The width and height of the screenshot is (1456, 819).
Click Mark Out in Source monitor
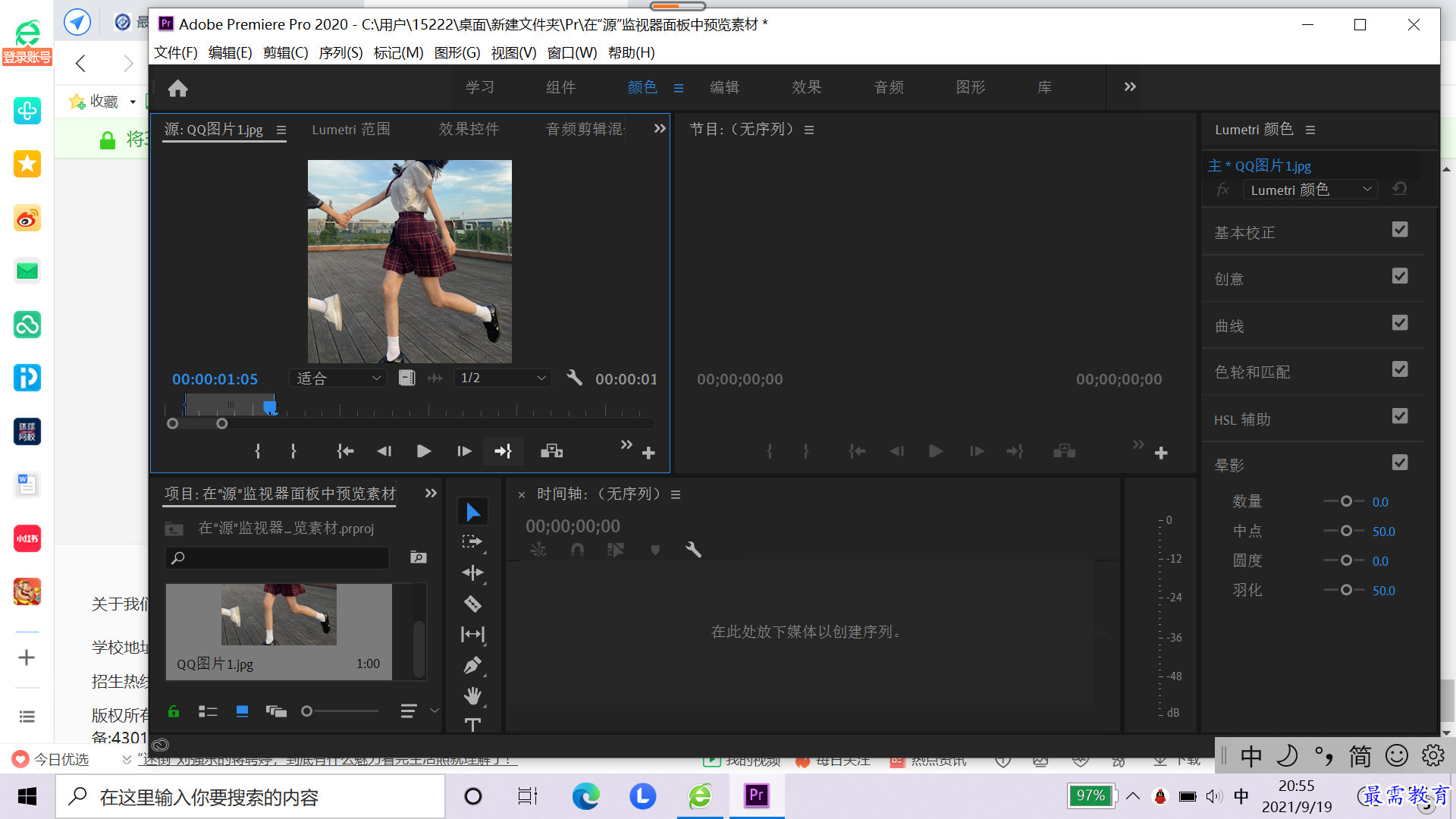tap(293, 451)
